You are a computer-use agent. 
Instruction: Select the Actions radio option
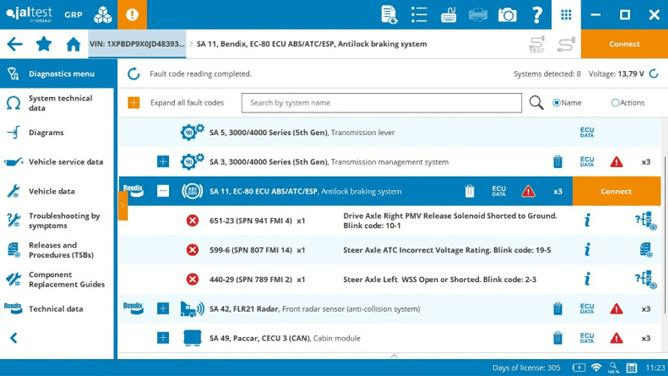pyautogui.click(x=615, y=103)
